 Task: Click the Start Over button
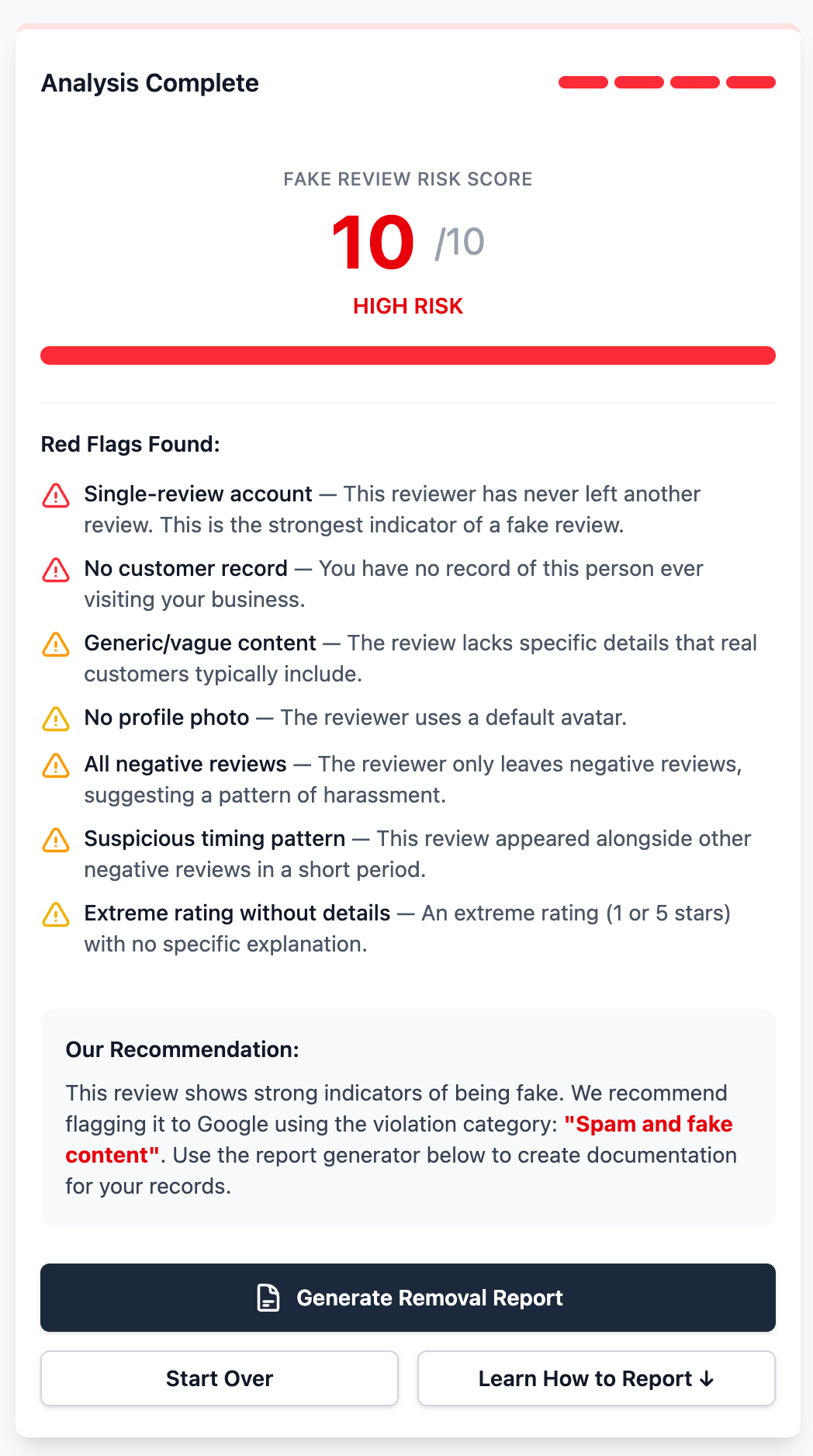(x=219, y=1378)
